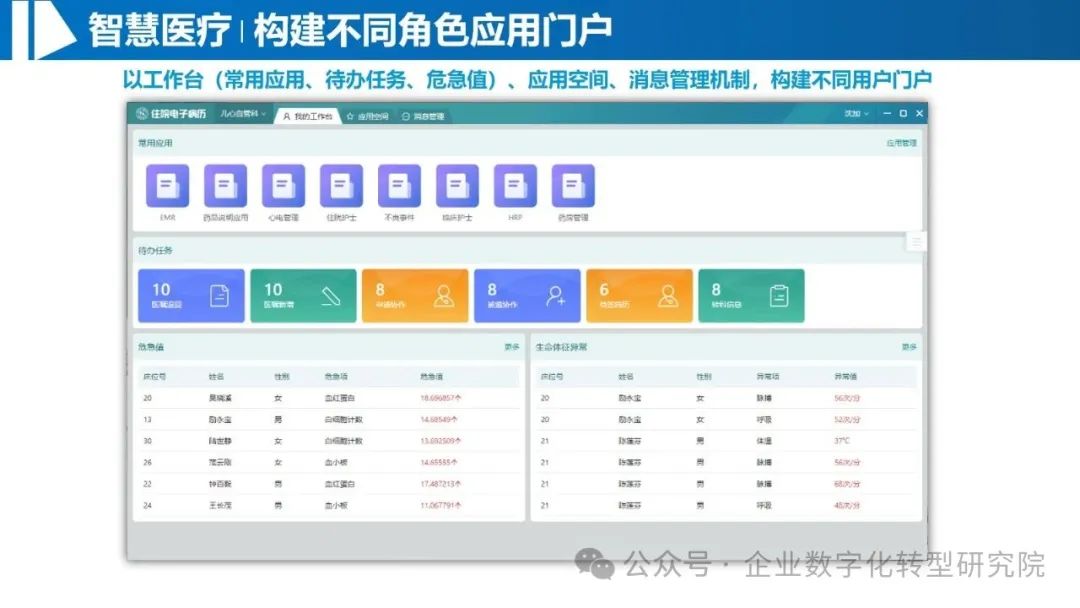1080x608 pixels.
Task: Switch to the 应用空间 tab
Action: click(368, 116)
